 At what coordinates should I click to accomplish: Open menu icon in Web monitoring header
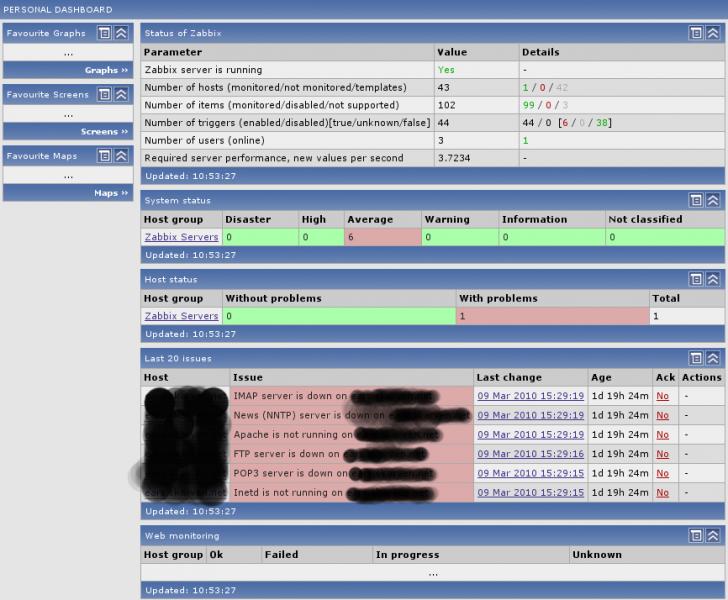click(696, 535)
